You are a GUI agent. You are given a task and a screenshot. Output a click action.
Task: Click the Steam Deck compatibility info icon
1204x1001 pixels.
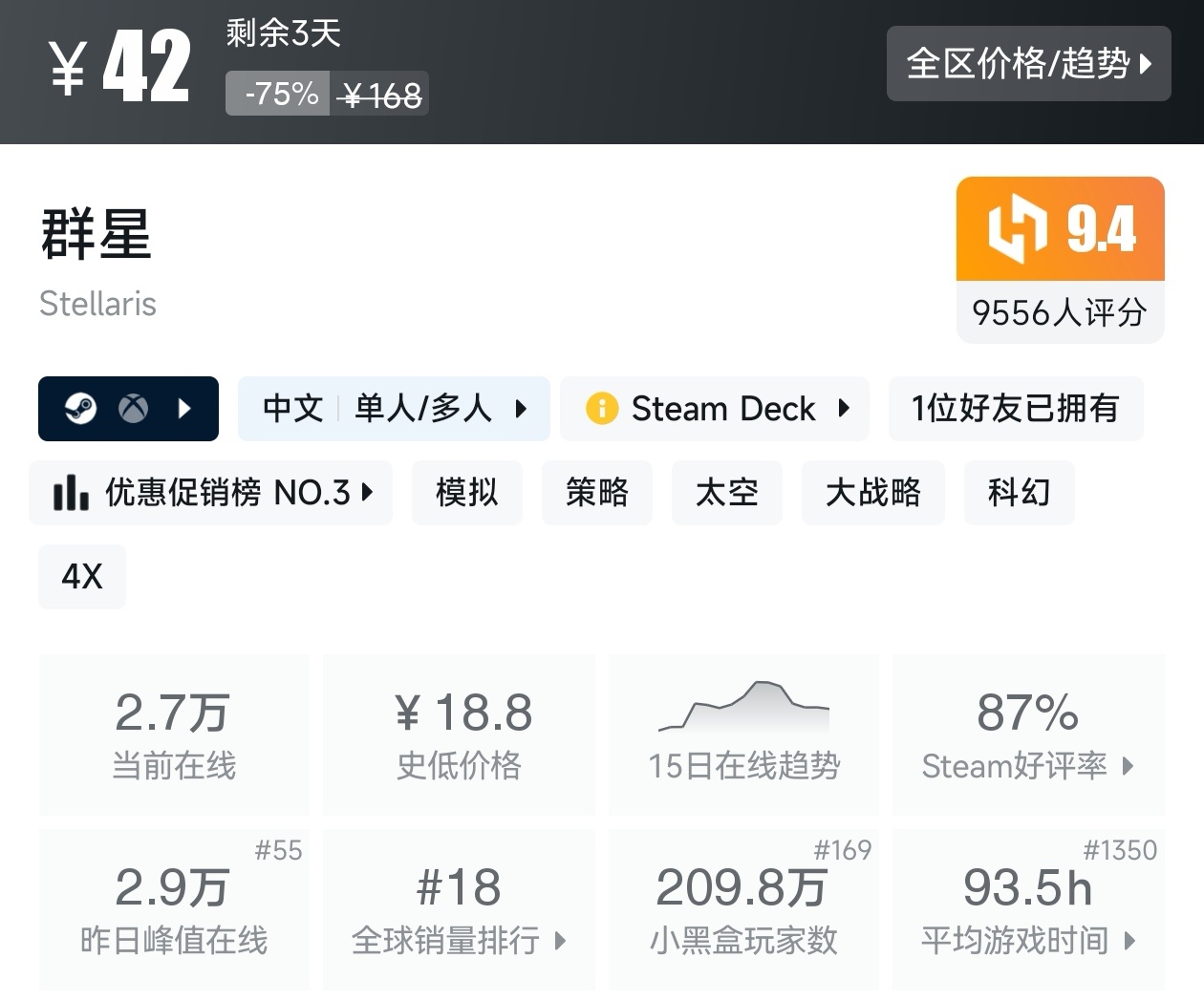(x=601, y=409)
